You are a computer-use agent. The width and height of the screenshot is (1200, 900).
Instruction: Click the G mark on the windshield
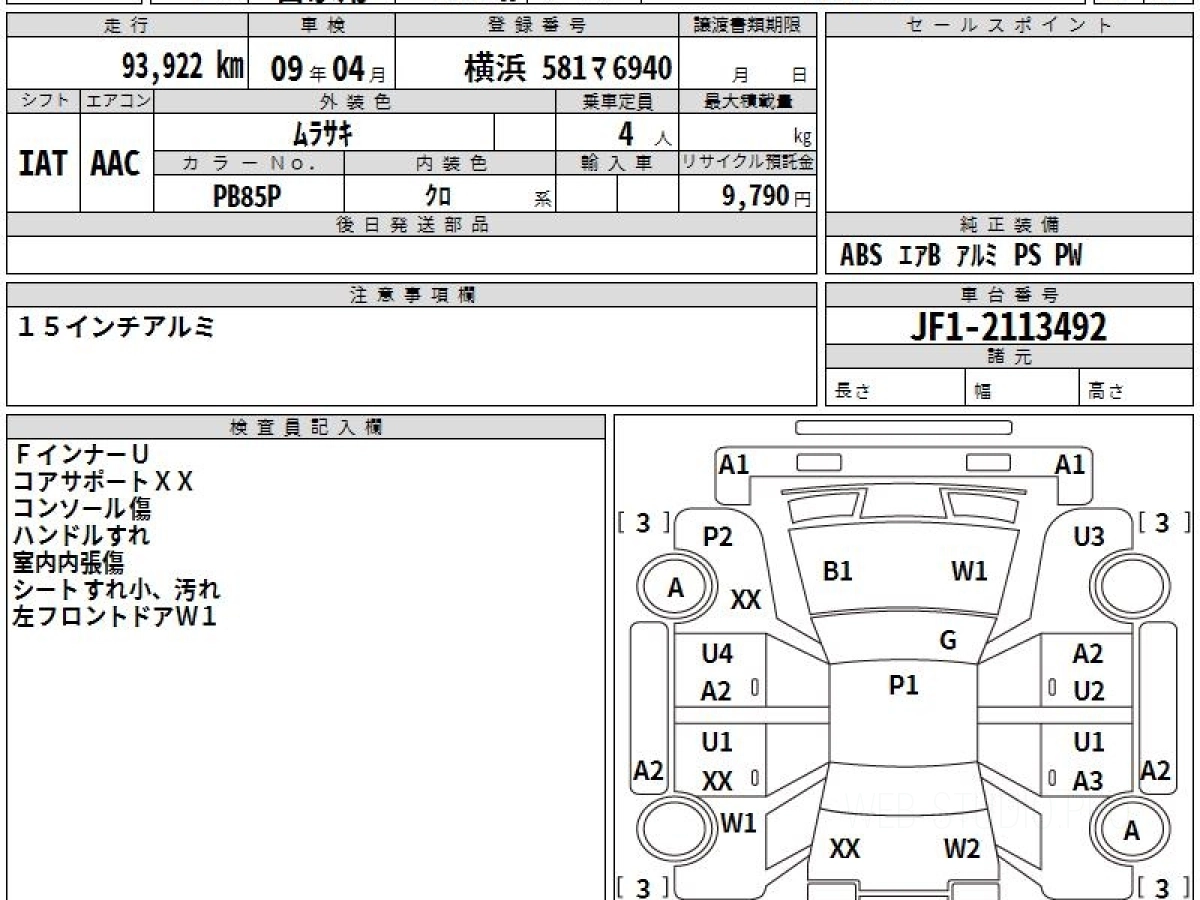point(948,641)
